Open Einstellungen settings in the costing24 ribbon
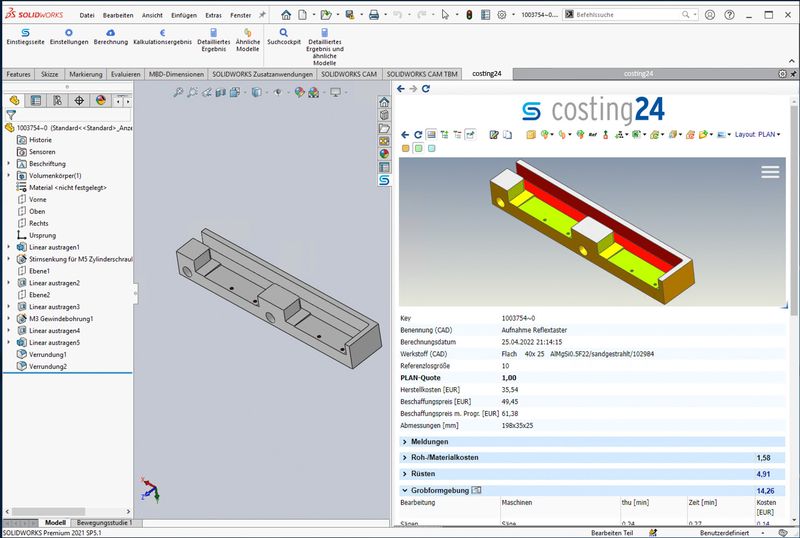This screenshot has height=538, width=800. 69,35
